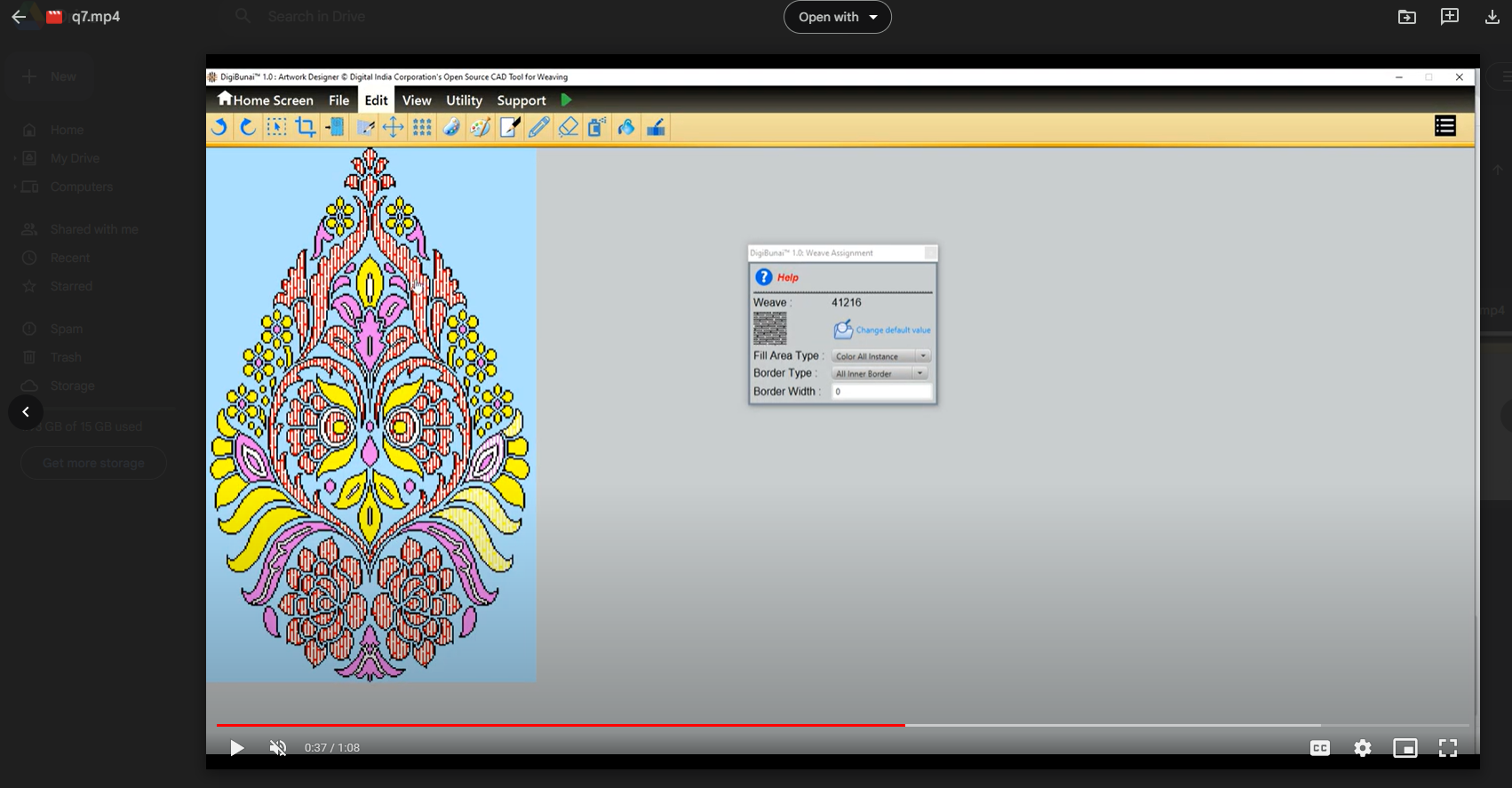Click the Border Width input field
Viewport: 1512px width, 788px height.
pyautogui.click(x=881, y=392)
